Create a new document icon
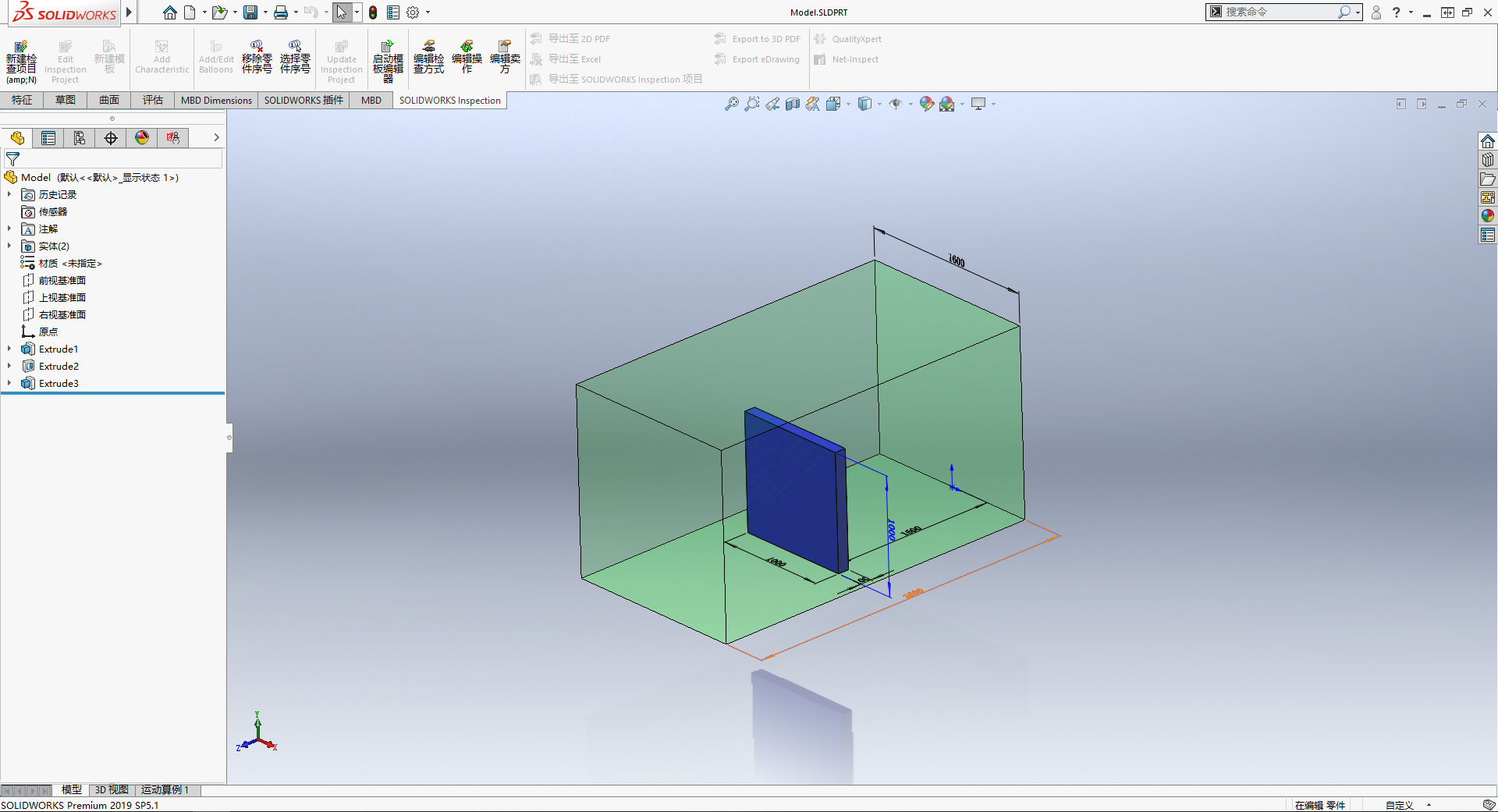Image resolution: width=1498 pixels, height=812 pixels. click(x=190, y=12)
